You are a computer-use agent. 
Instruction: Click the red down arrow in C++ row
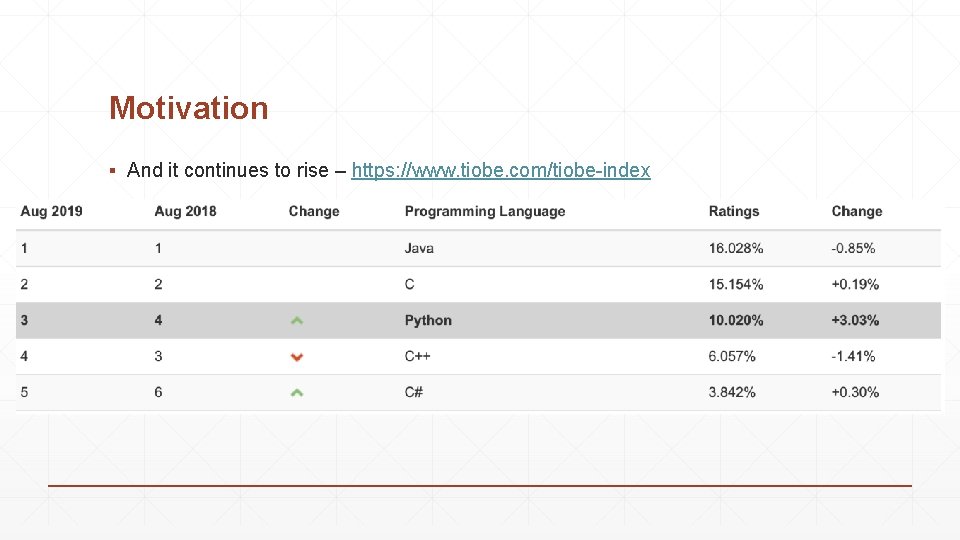[296, 357]
